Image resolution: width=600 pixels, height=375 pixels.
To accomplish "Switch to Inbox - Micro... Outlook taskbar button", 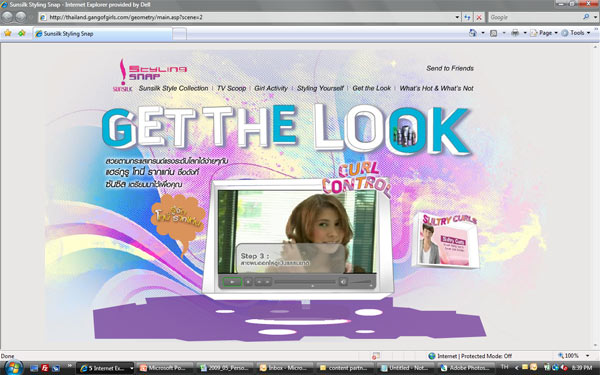I will 286,368.
